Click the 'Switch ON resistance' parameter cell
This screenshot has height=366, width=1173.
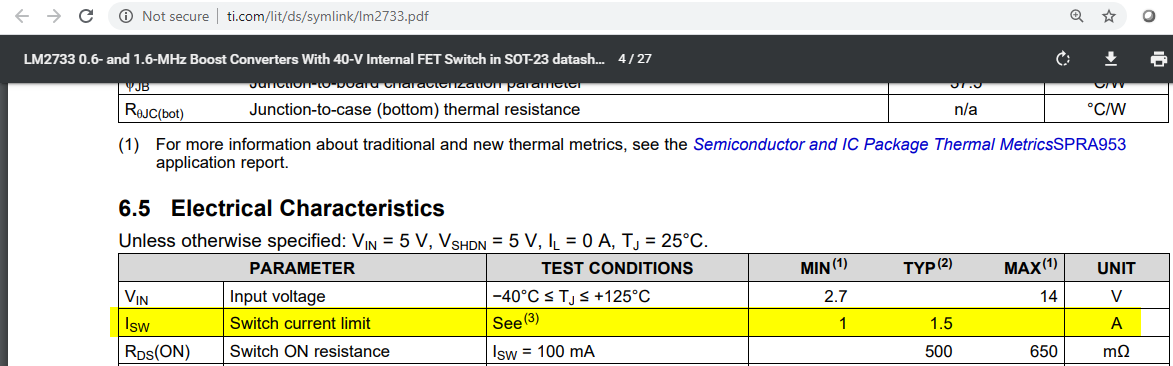(x=355, y=351)
